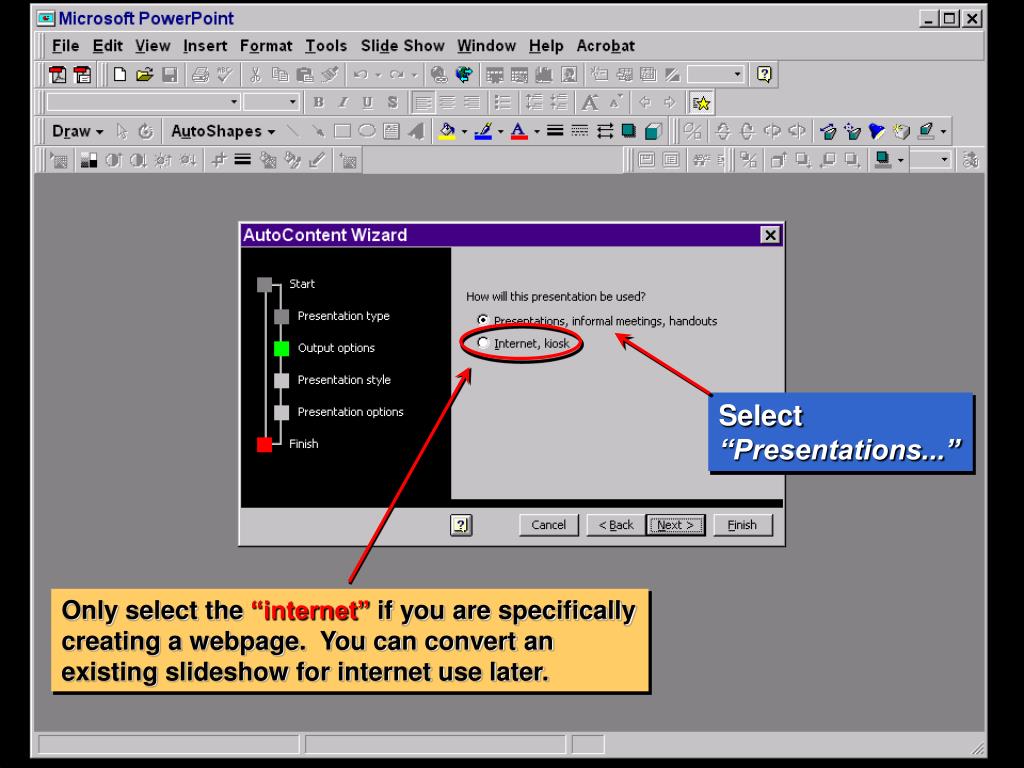Open the Zoom percentage dropdown
1024x768 pixels.
[737, 74]
